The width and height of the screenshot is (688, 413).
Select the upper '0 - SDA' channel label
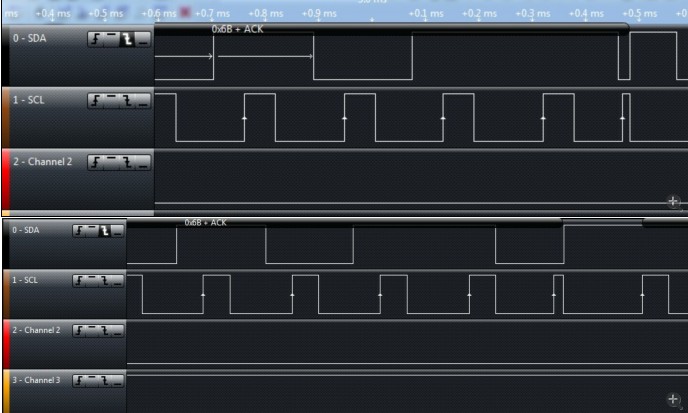(x=29, y=38)
